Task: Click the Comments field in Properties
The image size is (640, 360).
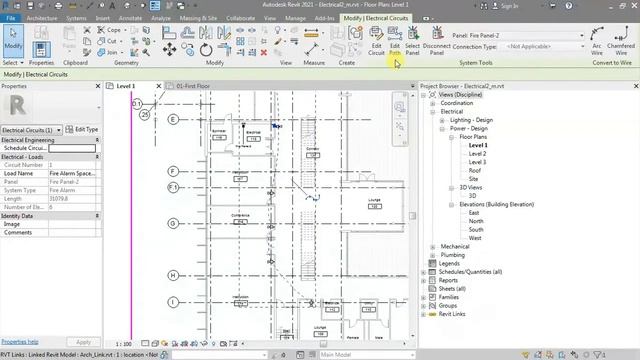Action: 72,232
